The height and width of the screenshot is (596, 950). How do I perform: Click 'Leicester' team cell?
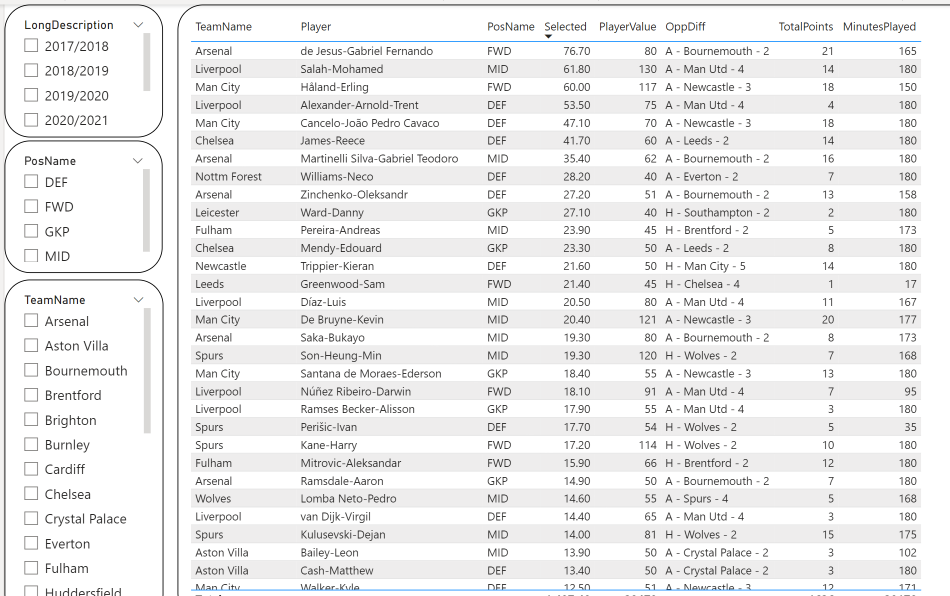pyautogui.click(x=217, y=213)
